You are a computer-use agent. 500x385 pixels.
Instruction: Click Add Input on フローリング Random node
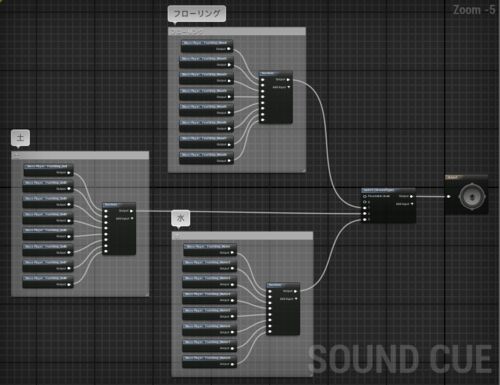tap(289, 87)
